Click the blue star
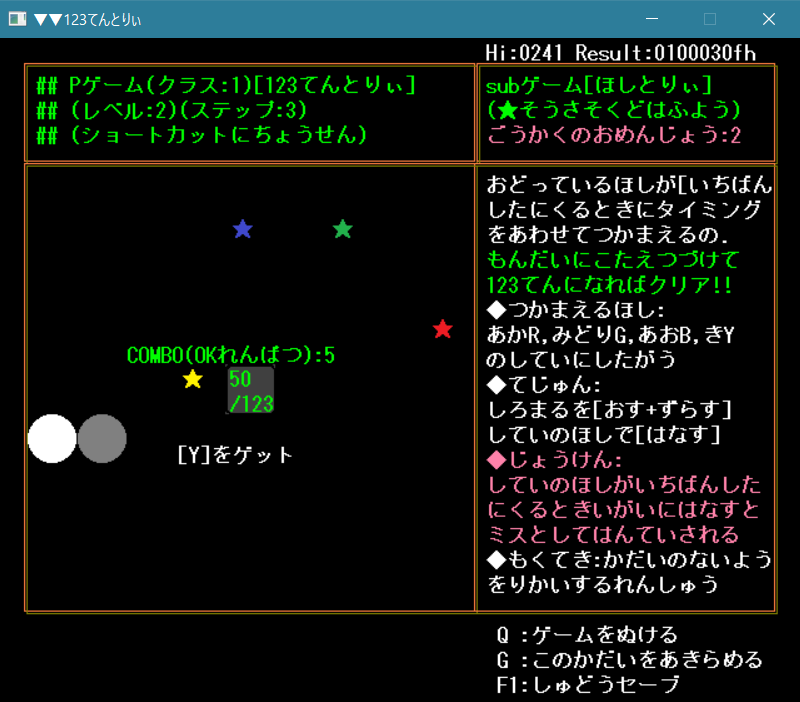Screen dimensions: 800x702 coord(243,229)
